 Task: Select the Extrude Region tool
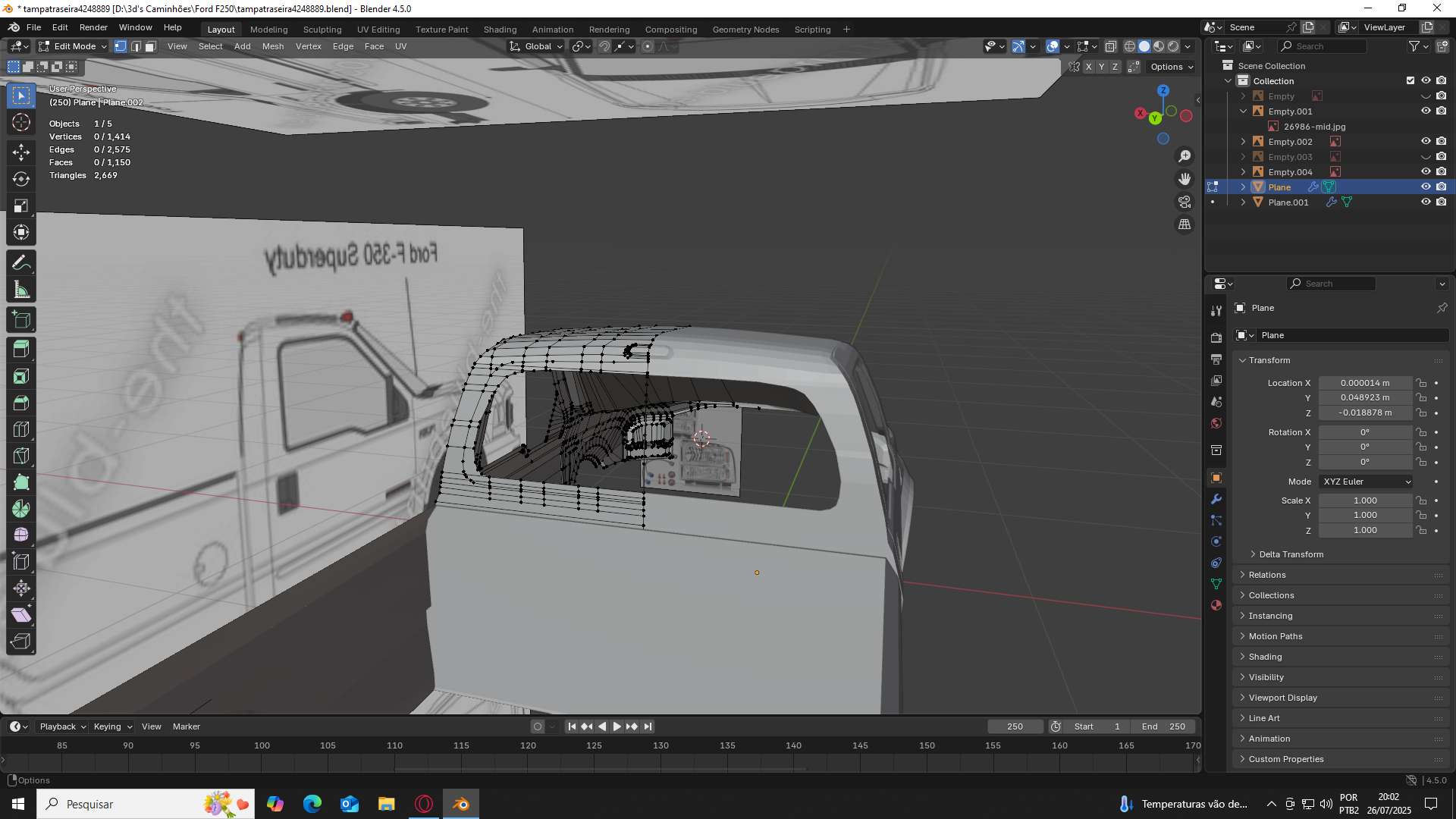pyautogui.click(x=21, y=350)
